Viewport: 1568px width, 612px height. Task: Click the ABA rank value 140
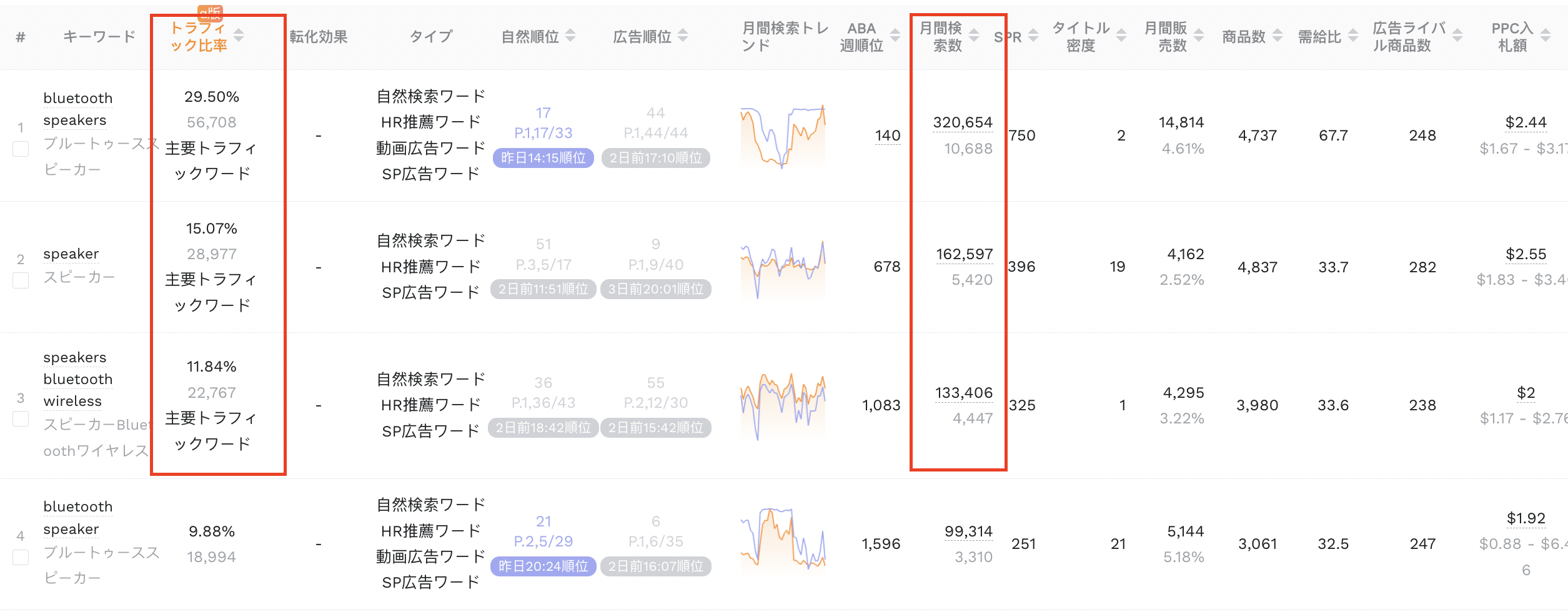(888, 136)
